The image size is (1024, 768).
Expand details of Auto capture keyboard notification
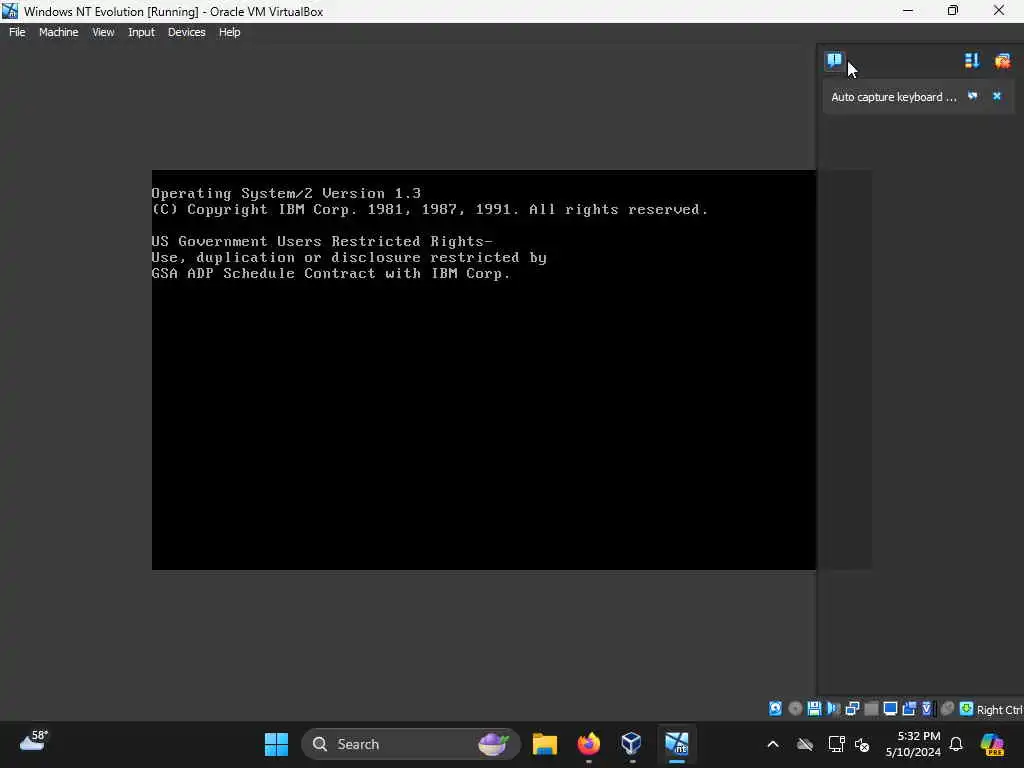click(972, 96)
